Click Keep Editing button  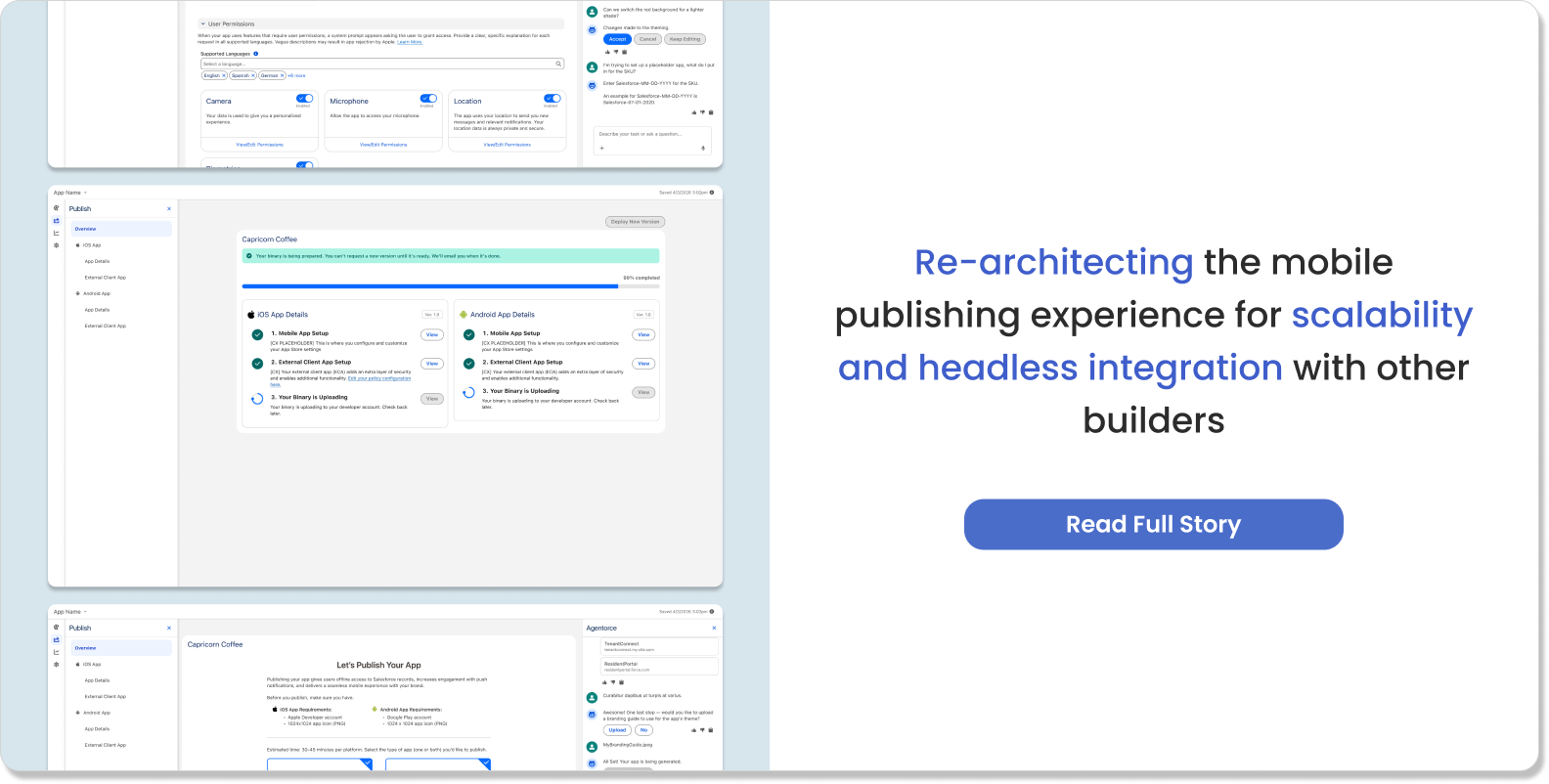click(x=685, y=39)
